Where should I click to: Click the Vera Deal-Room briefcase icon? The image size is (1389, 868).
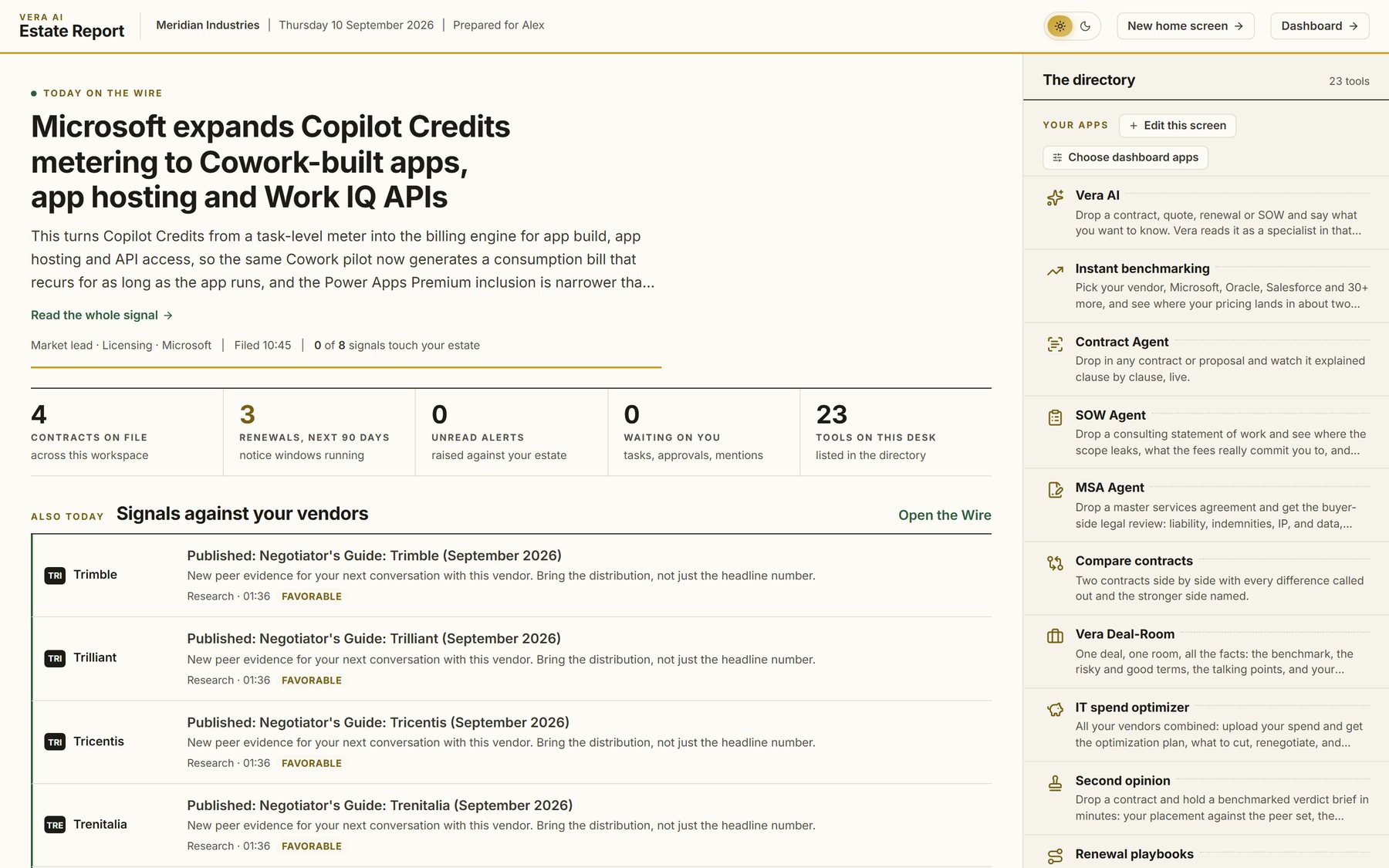[1055, 637]
